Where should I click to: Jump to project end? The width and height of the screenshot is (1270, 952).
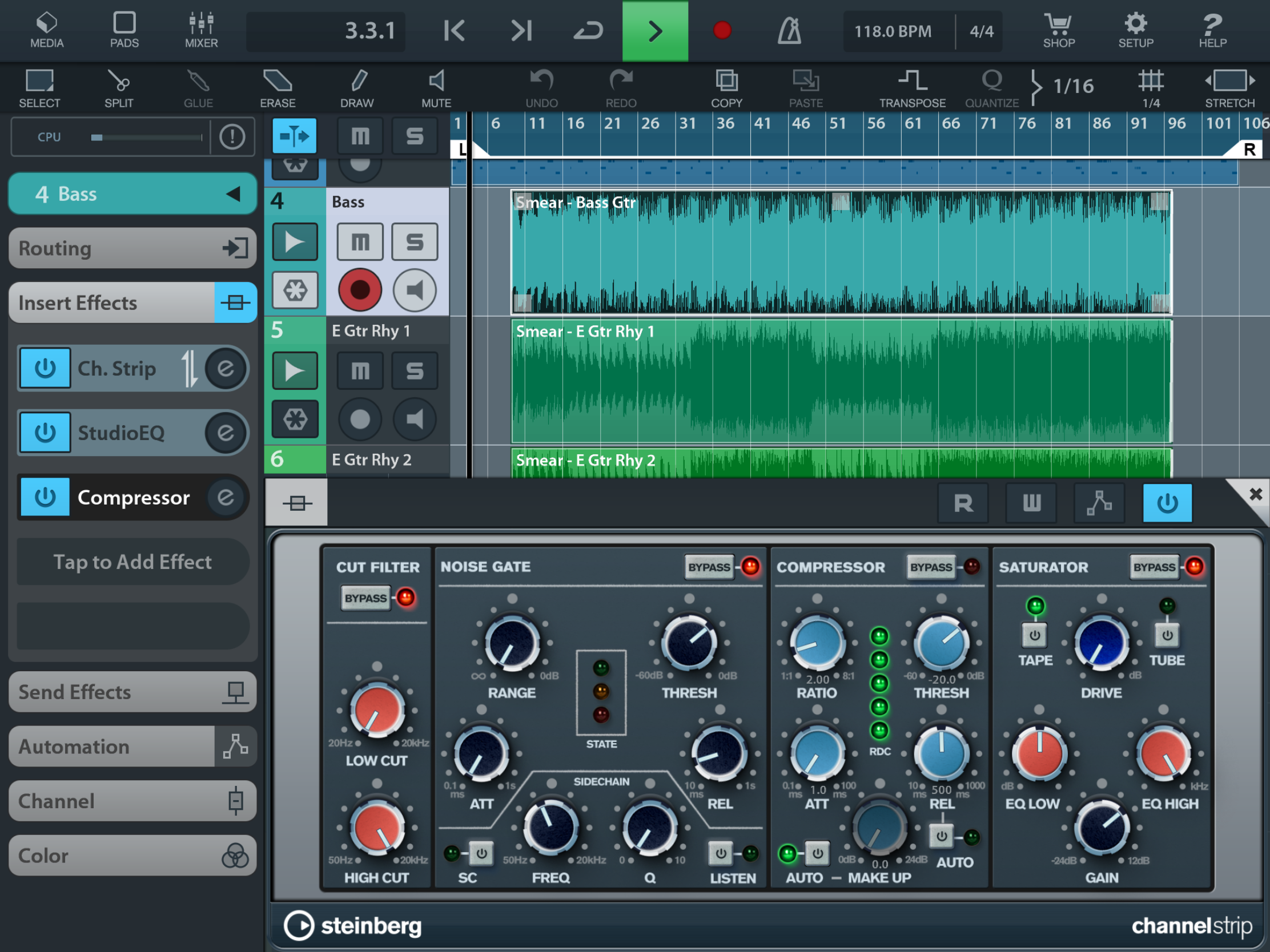coord(521,30)
